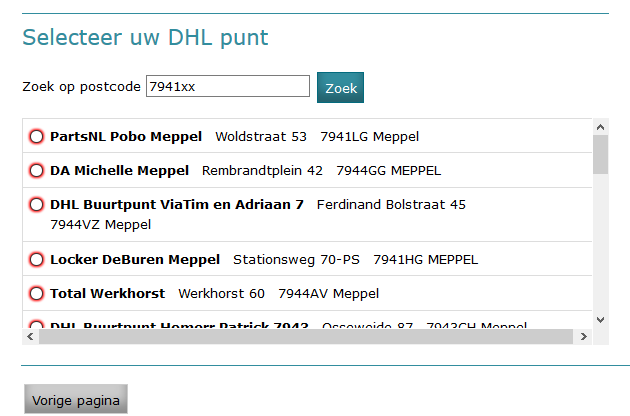Click the horizontal scroll right arrow
630x416 pixels.
pos(584,336)
